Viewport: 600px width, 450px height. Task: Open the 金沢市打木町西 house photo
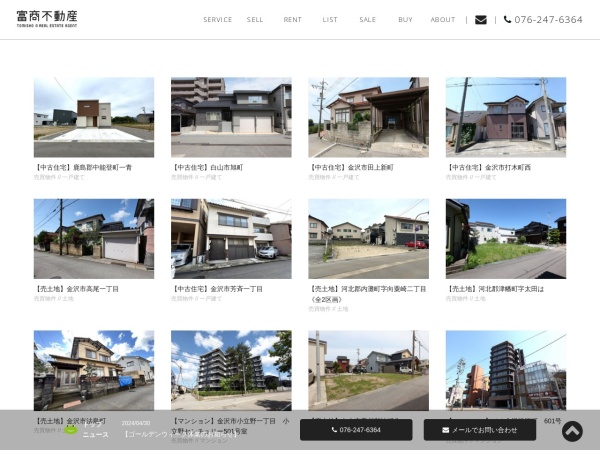tap(506, 117)
